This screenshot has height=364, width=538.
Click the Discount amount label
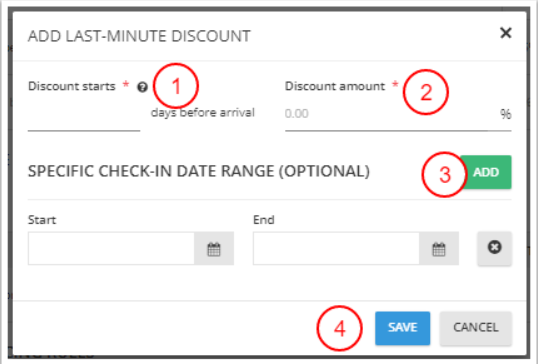[x=335, y=86]
